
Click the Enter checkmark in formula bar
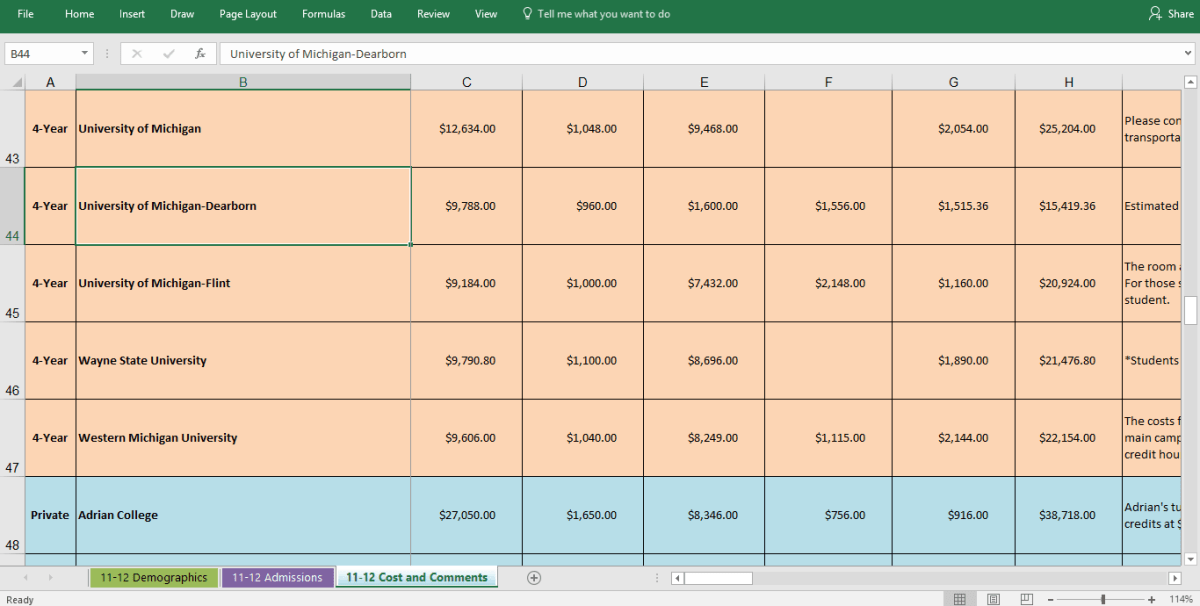pos(169,54)
